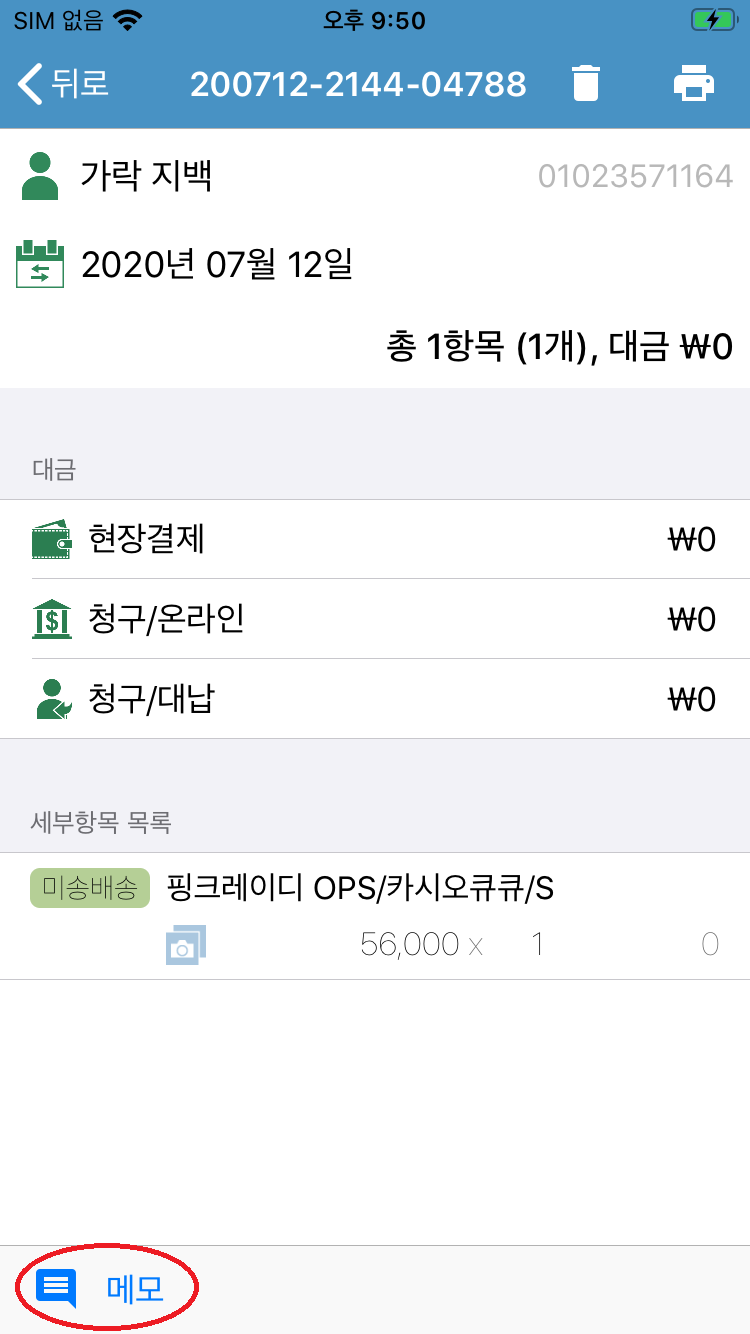Tap the memo speech bubble icon
Screen dimensions: 750x1334
click(x=56, y=1288)
